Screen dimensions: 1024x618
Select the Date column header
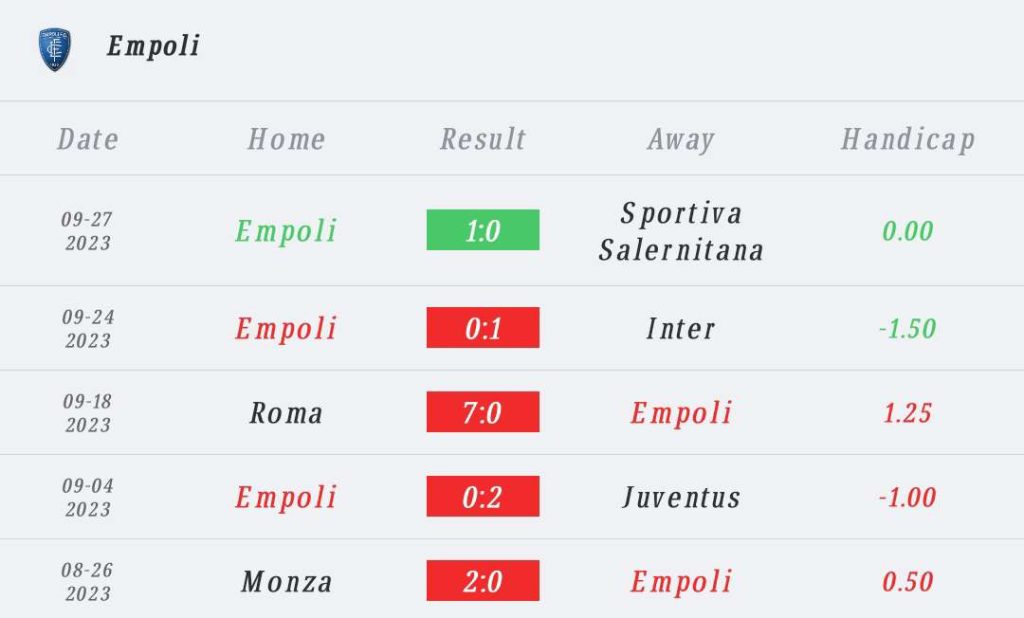88,139
